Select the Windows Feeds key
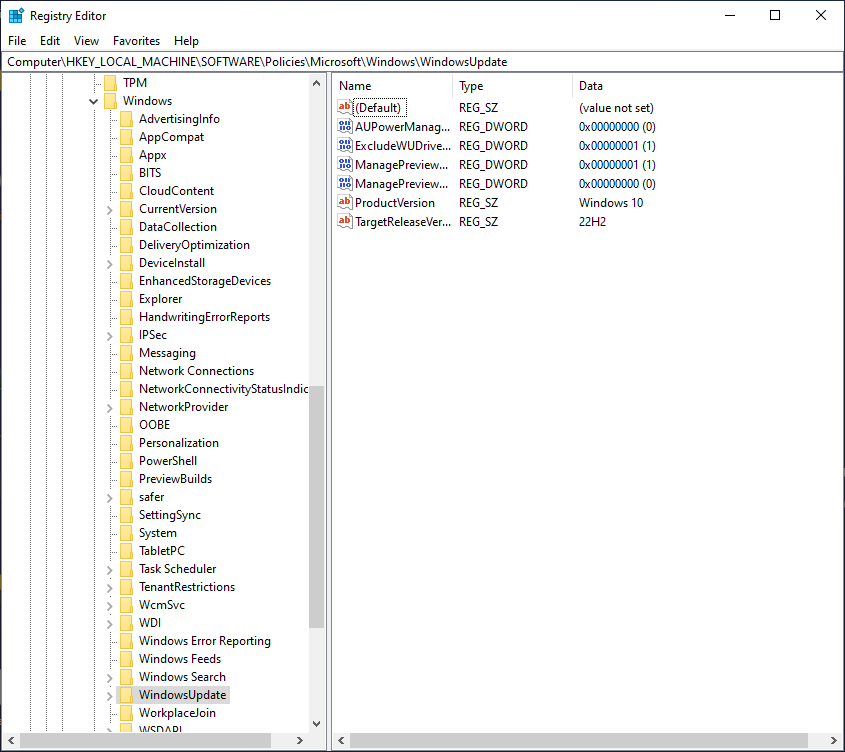 click(x=180, y=659)
